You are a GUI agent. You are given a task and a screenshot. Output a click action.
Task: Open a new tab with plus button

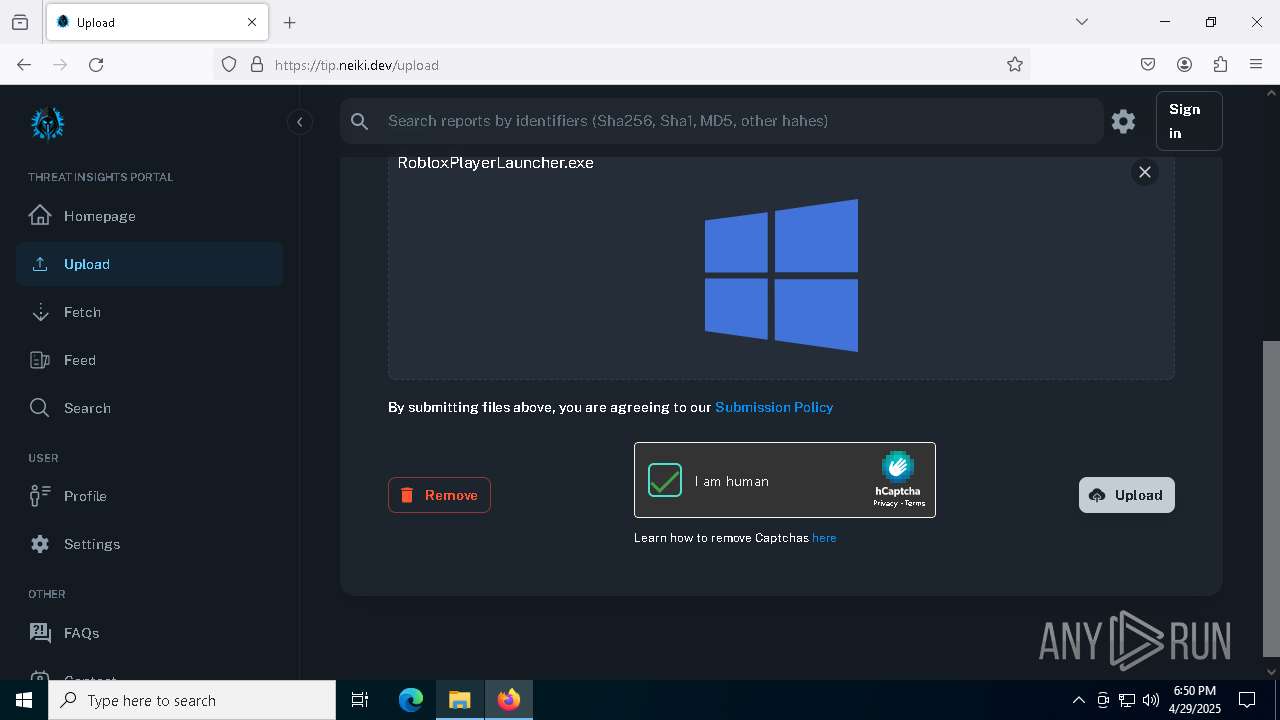(290, 22)
